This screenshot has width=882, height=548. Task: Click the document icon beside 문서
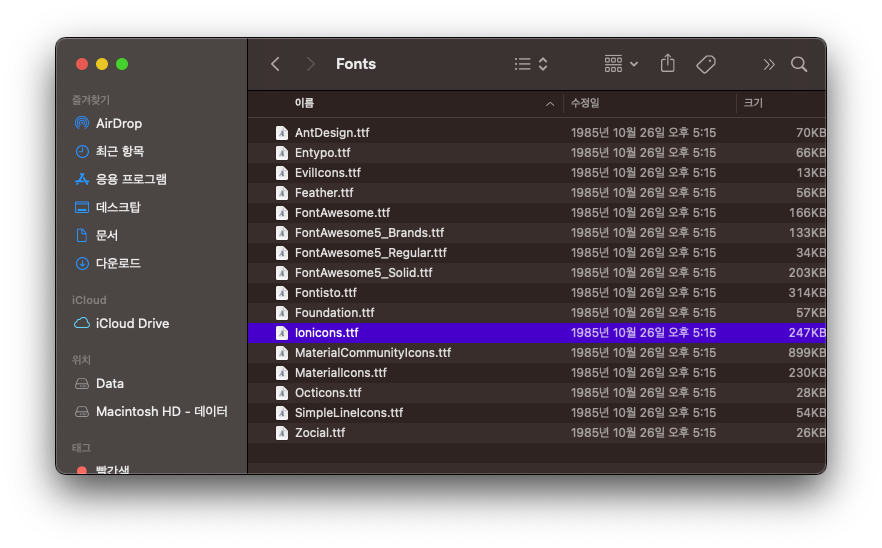point(82,235)
